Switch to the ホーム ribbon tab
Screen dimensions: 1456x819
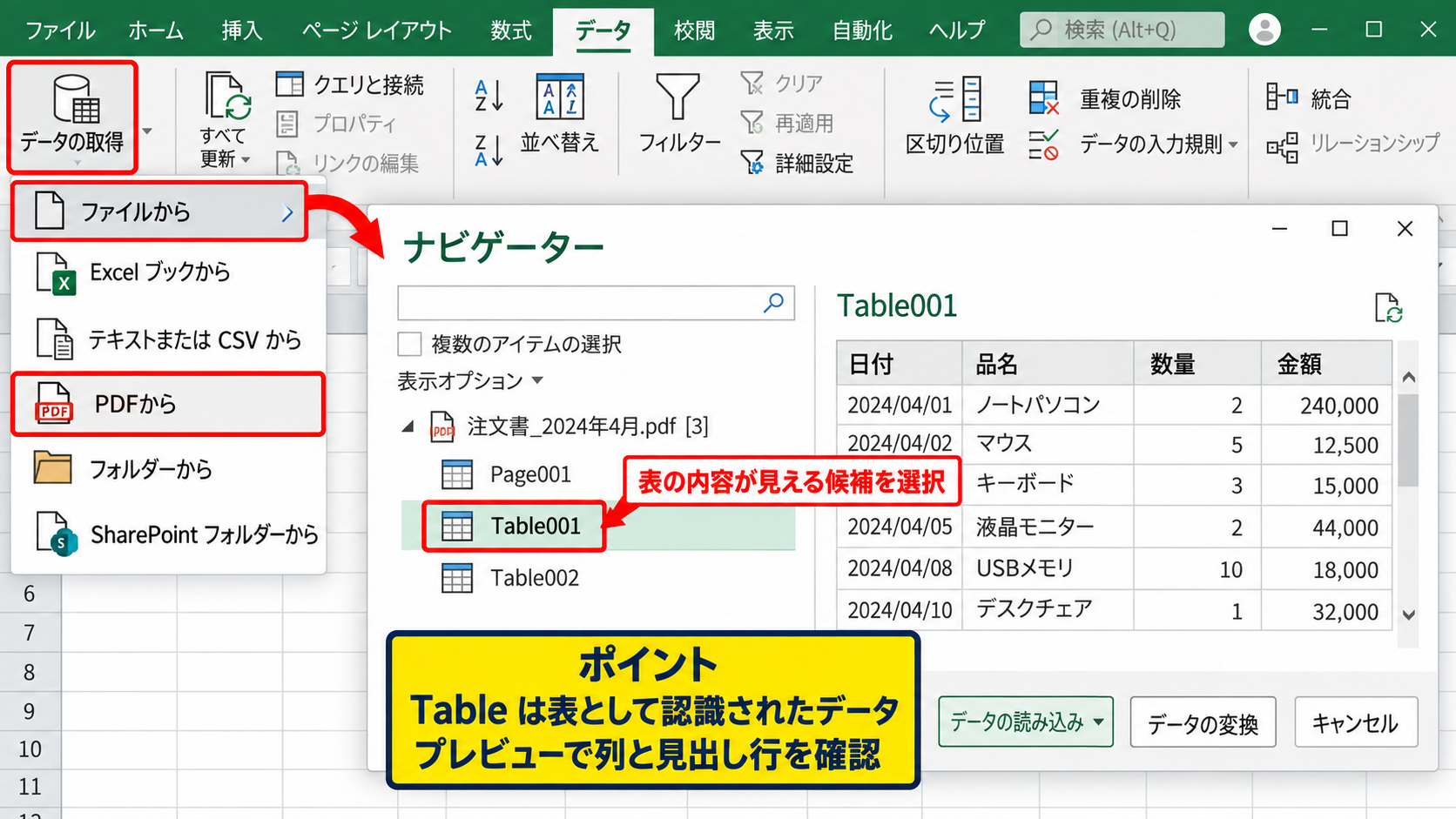156,30
